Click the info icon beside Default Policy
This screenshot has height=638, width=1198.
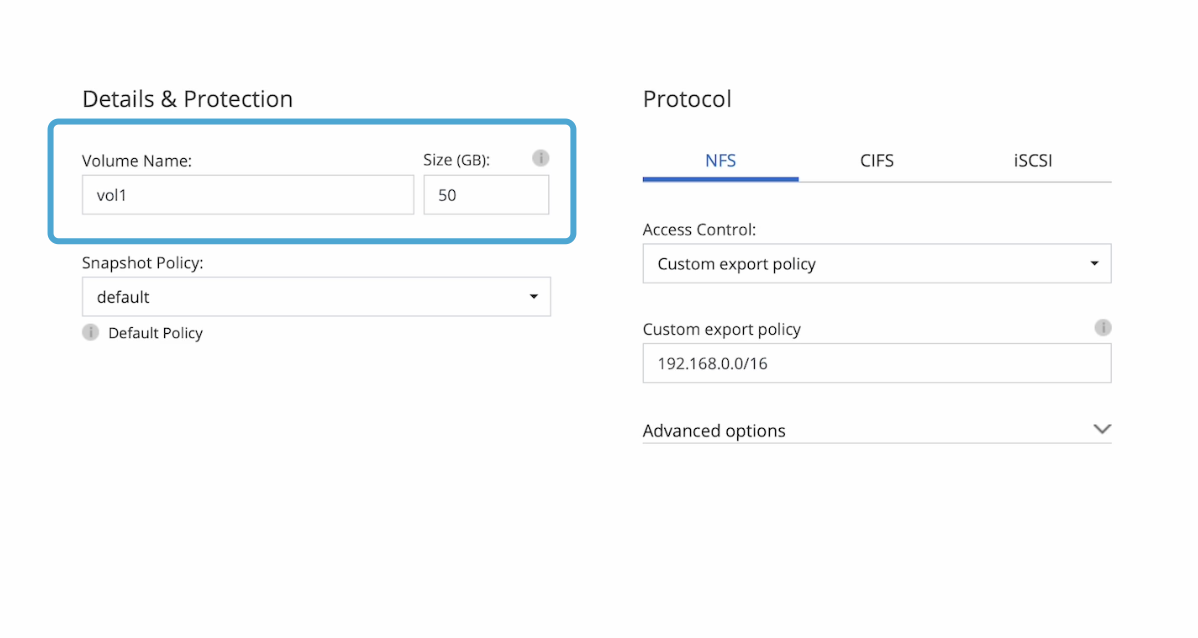pyautogui.click(x=90, y=332)
